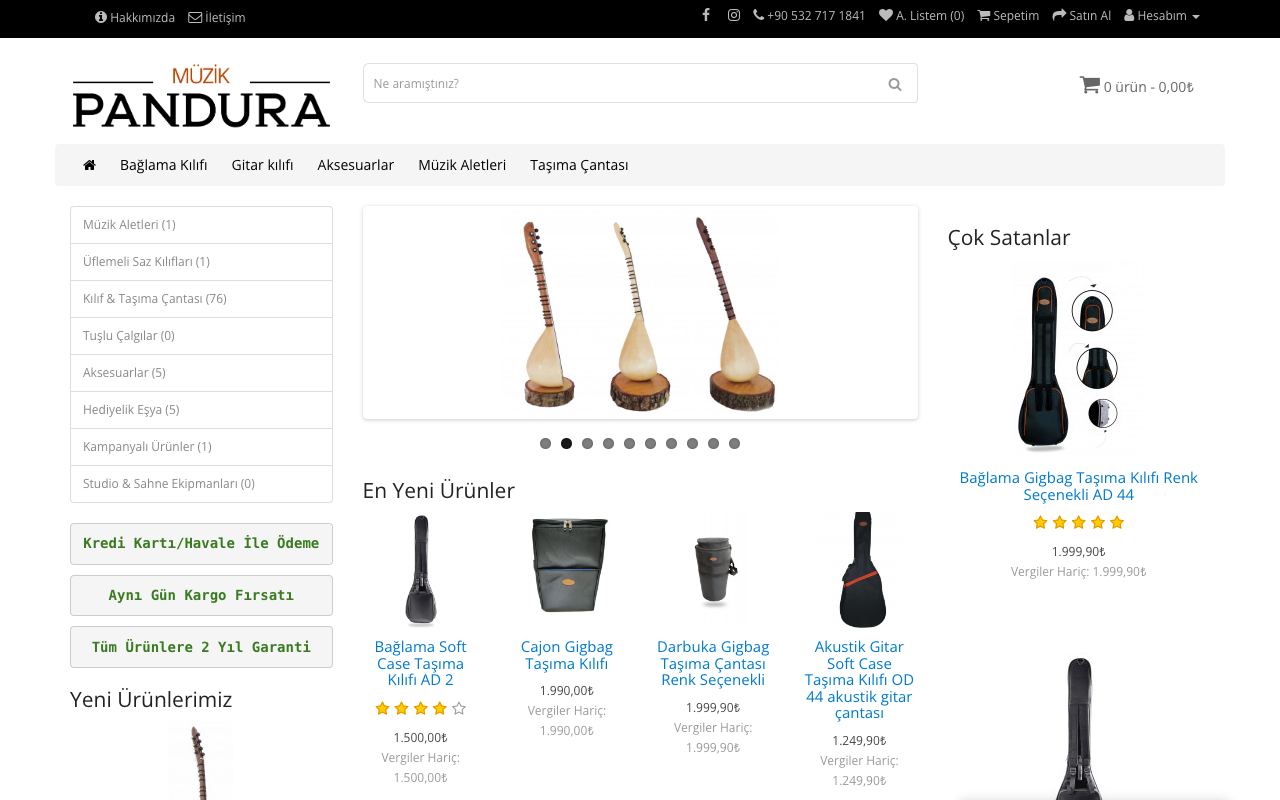Click the Darbuka Gigbag product image
This screenshot has height=800, width=1280.
pyautogui.click(x=713, y=570)
